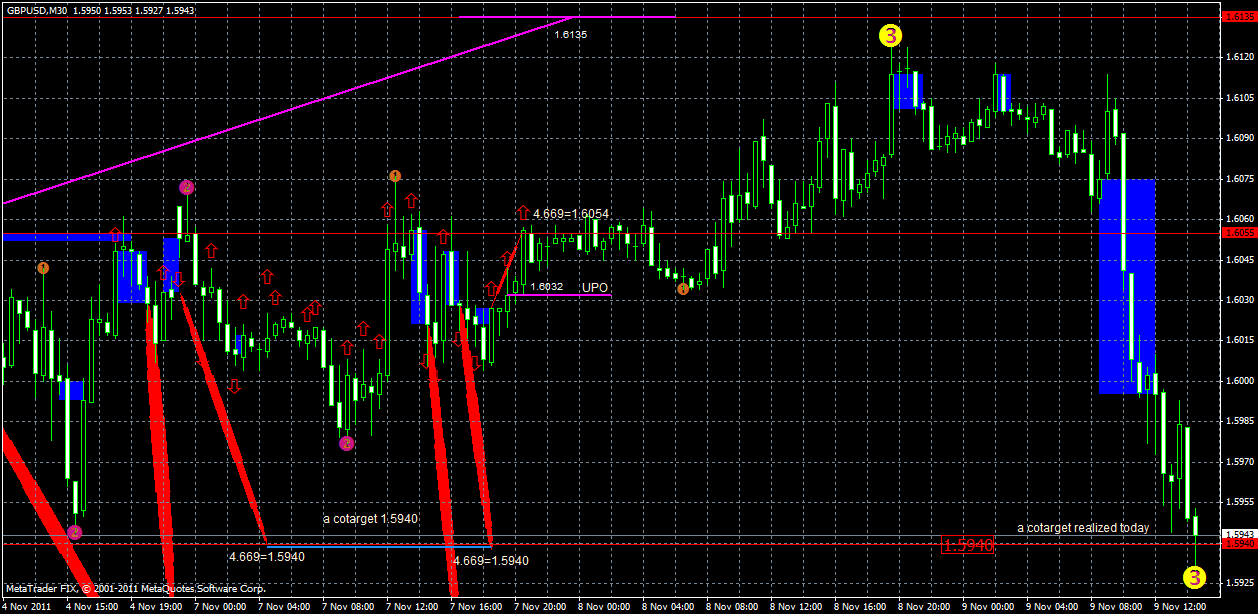Viewport: 1258px width, 614px height.
Task: Select the red 1.6055 price tag on right axis
Action: tap(1239, 231)
